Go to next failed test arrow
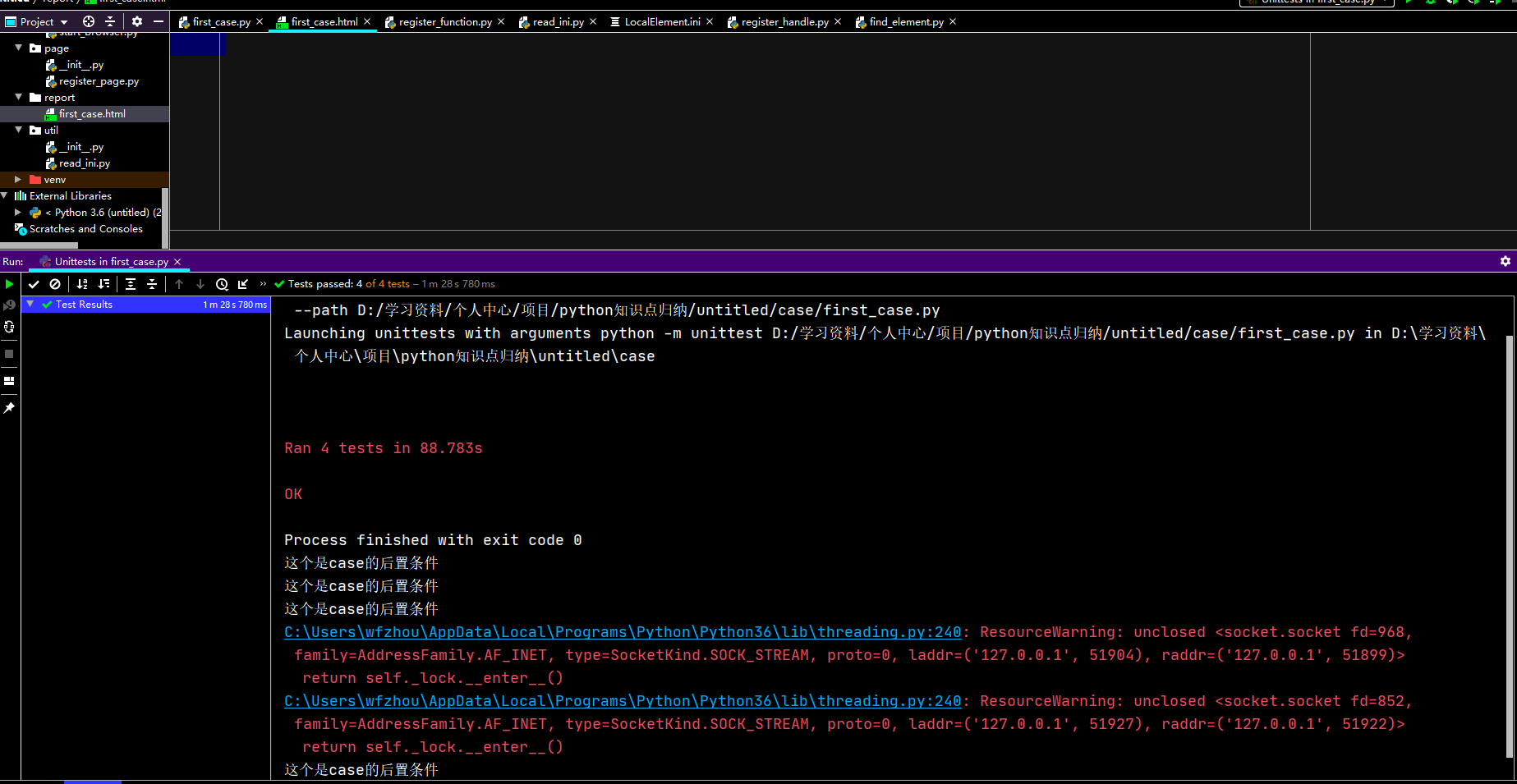 pos(200,284)
